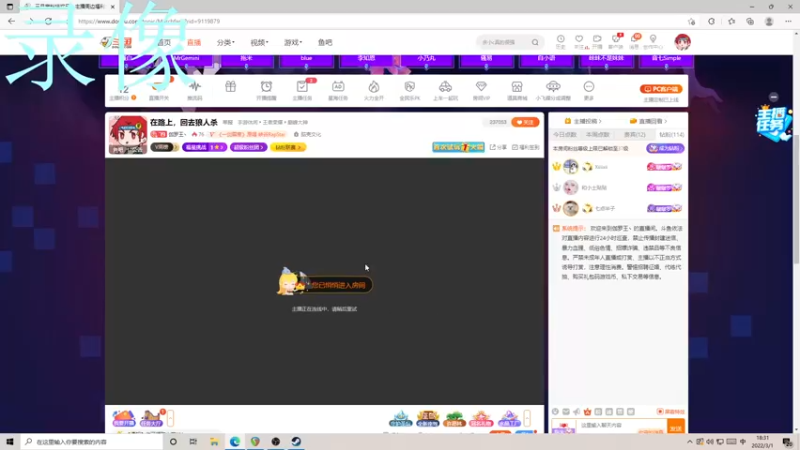Open the purple fan badge pill with stars
This screenshot has height=450, width=800.
pyautogui.click(x=204, y=147)
